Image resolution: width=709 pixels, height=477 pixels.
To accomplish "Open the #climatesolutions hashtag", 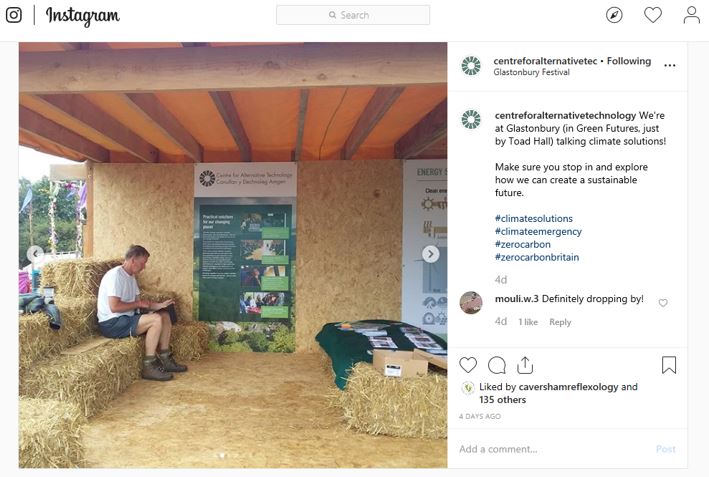I will click(534, 218).
